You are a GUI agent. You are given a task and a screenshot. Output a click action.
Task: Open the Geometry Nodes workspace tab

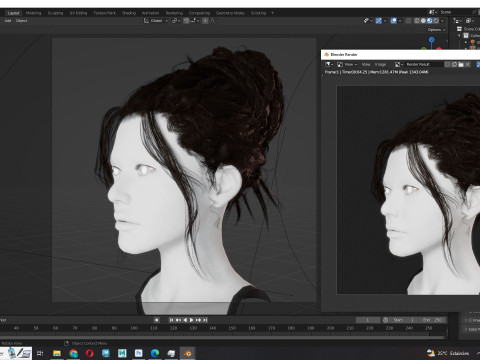click(x=230, y=13)
